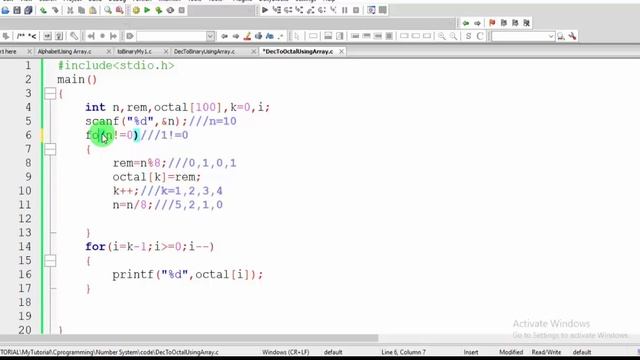Toggle Match case with Aa icon
This screenshot has width=640, height=360.
[269, 36]
